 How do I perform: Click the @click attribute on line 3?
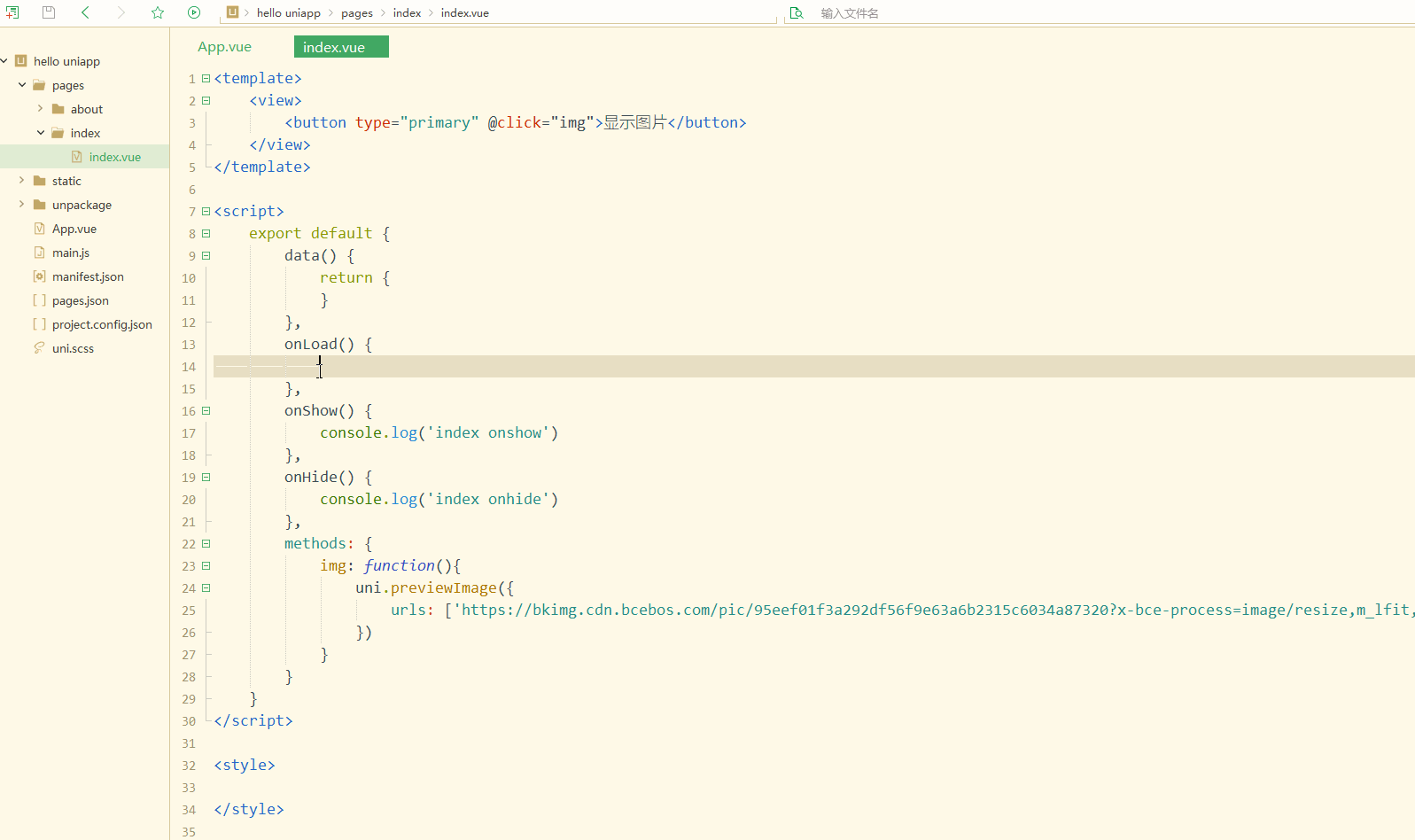coord(515,122)
